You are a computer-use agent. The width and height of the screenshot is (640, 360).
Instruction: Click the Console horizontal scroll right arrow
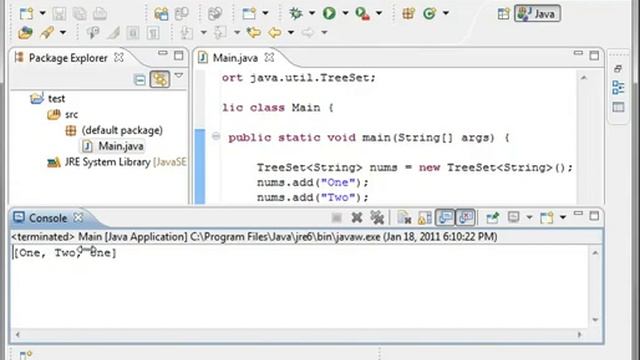580,335
